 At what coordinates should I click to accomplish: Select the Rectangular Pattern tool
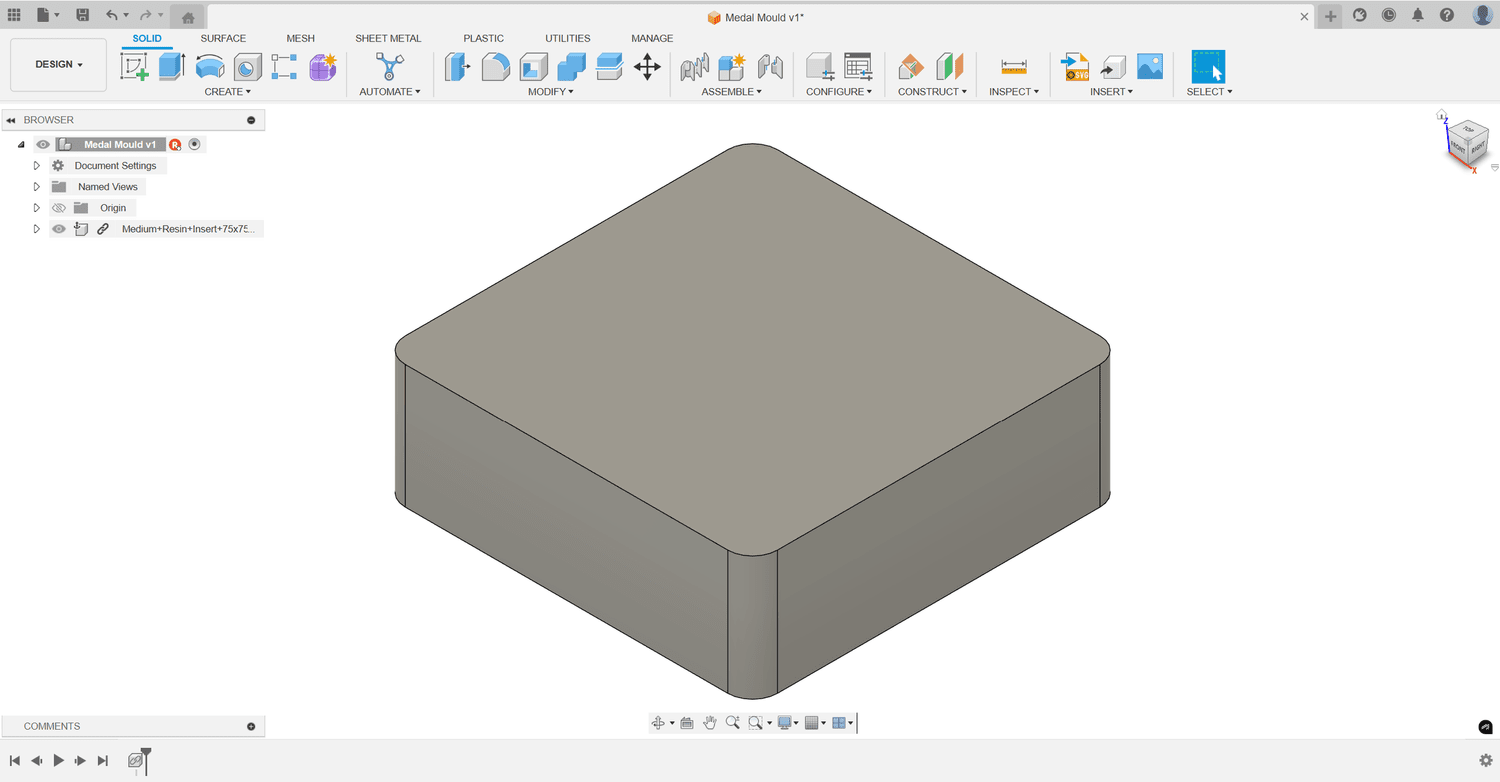(284, 67)
